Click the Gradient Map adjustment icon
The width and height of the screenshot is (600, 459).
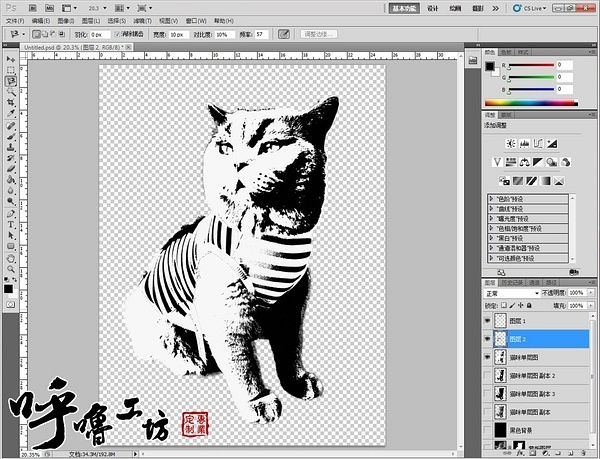click(x=546, y=181)
